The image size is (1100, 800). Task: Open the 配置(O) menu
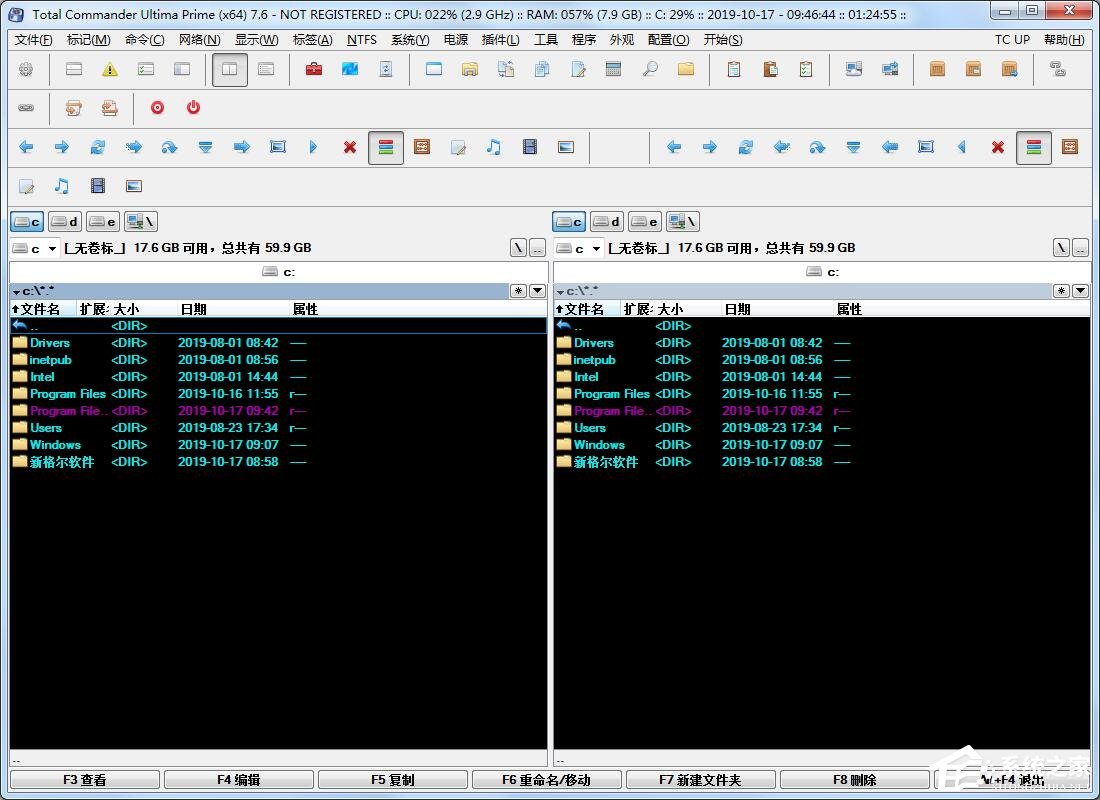click(x=668, y=40)
